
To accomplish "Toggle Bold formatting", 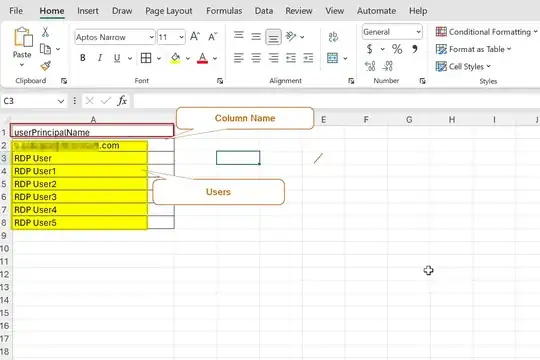I will (83, 58).
